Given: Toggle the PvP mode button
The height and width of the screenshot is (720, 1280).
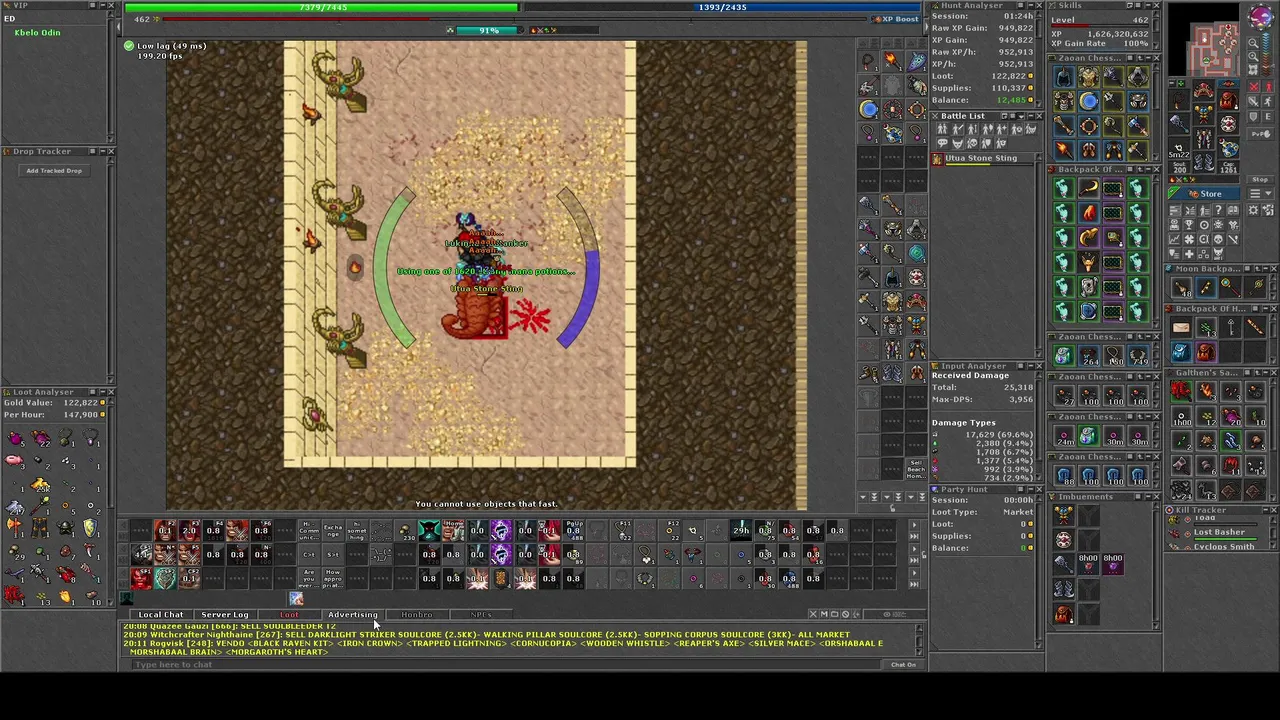Looking at the screenshot, I should coord(1260,134).
